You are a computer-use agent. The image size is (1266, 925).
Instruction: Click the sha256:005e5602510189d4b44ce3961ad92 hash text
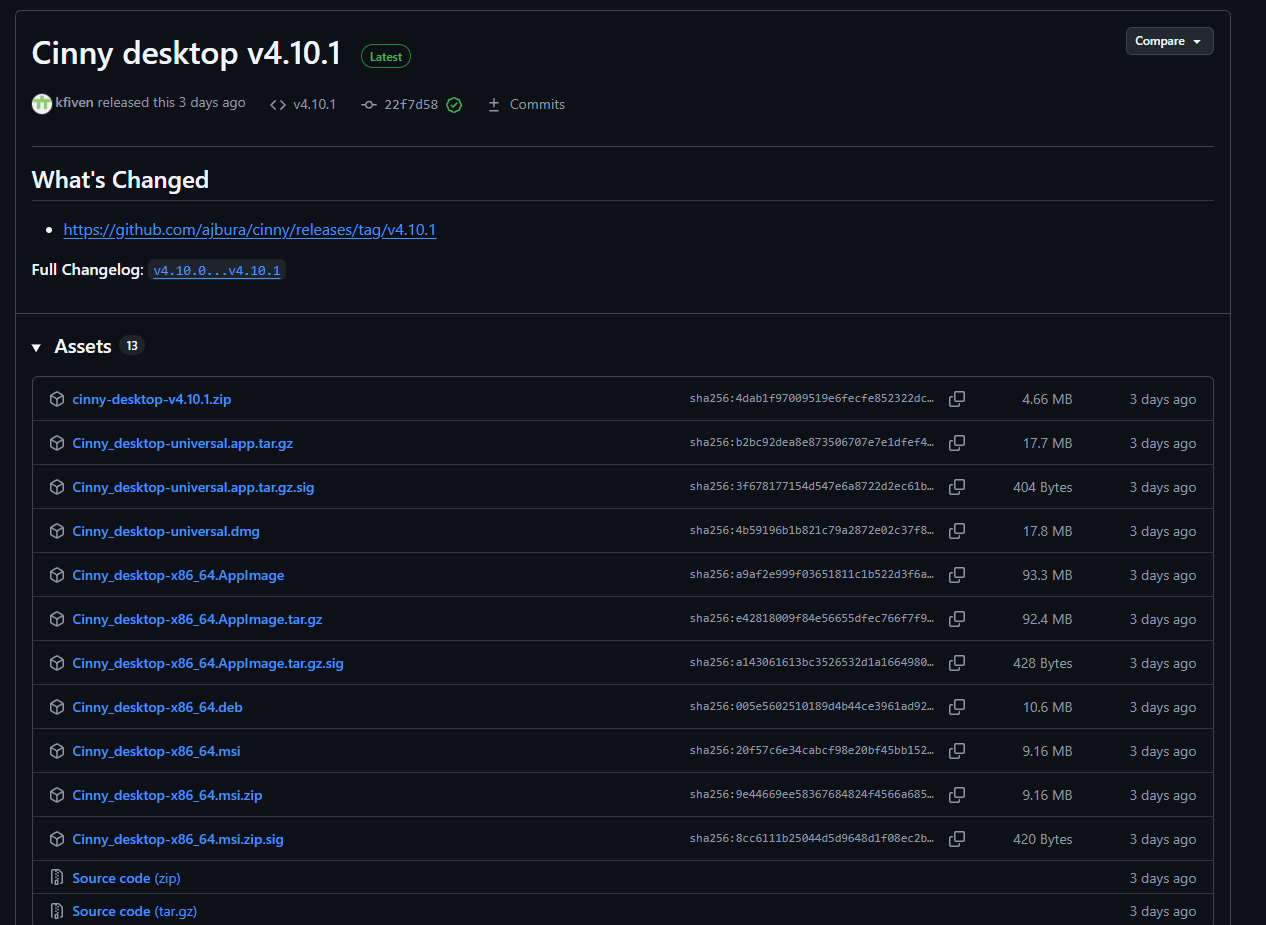(813, 707)
